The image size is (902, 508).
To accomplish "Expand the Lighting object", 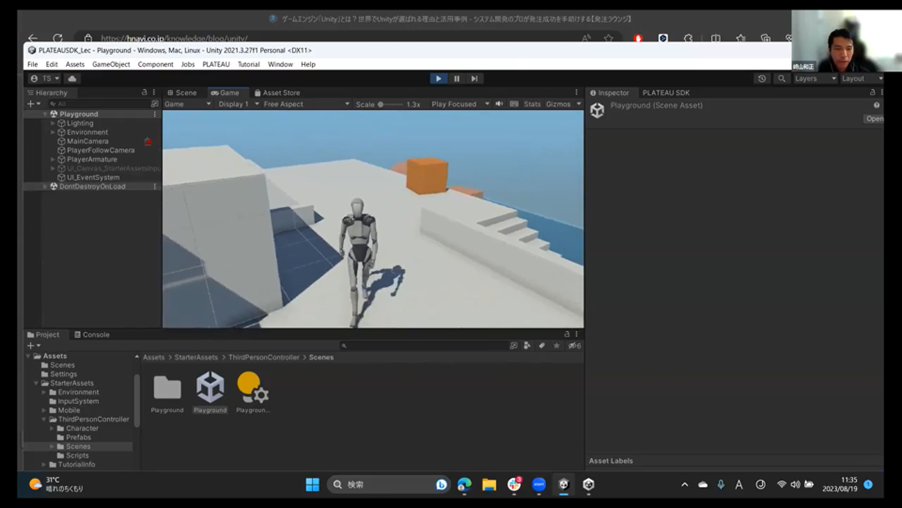I will (53, 123).
